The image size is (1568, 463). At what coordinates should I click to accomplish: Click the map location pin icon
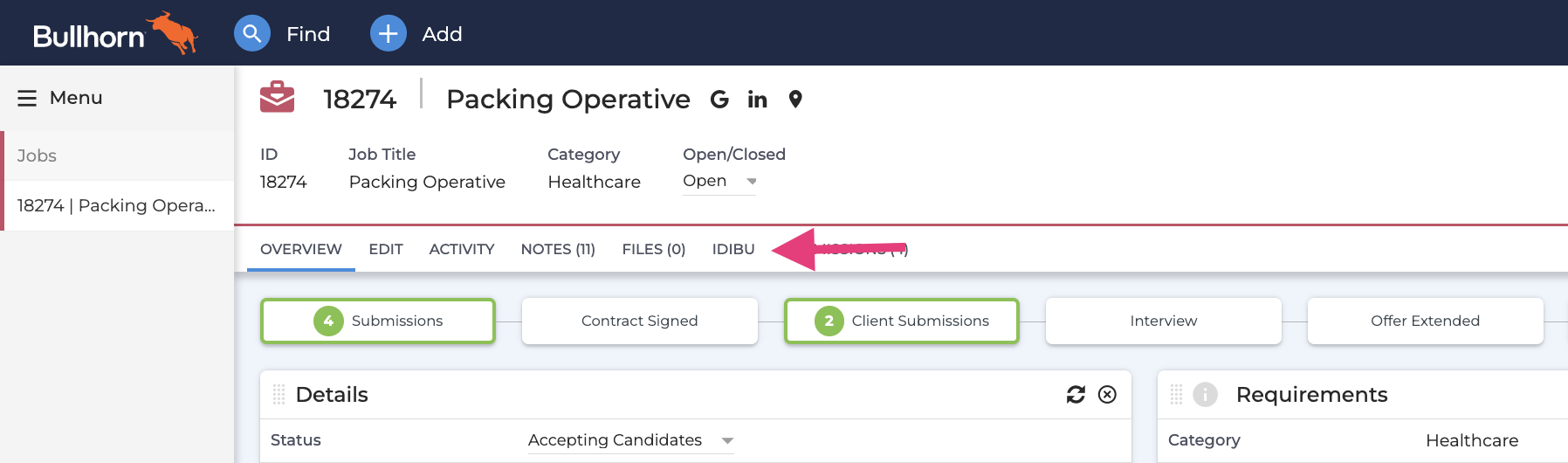click(795, 100)
